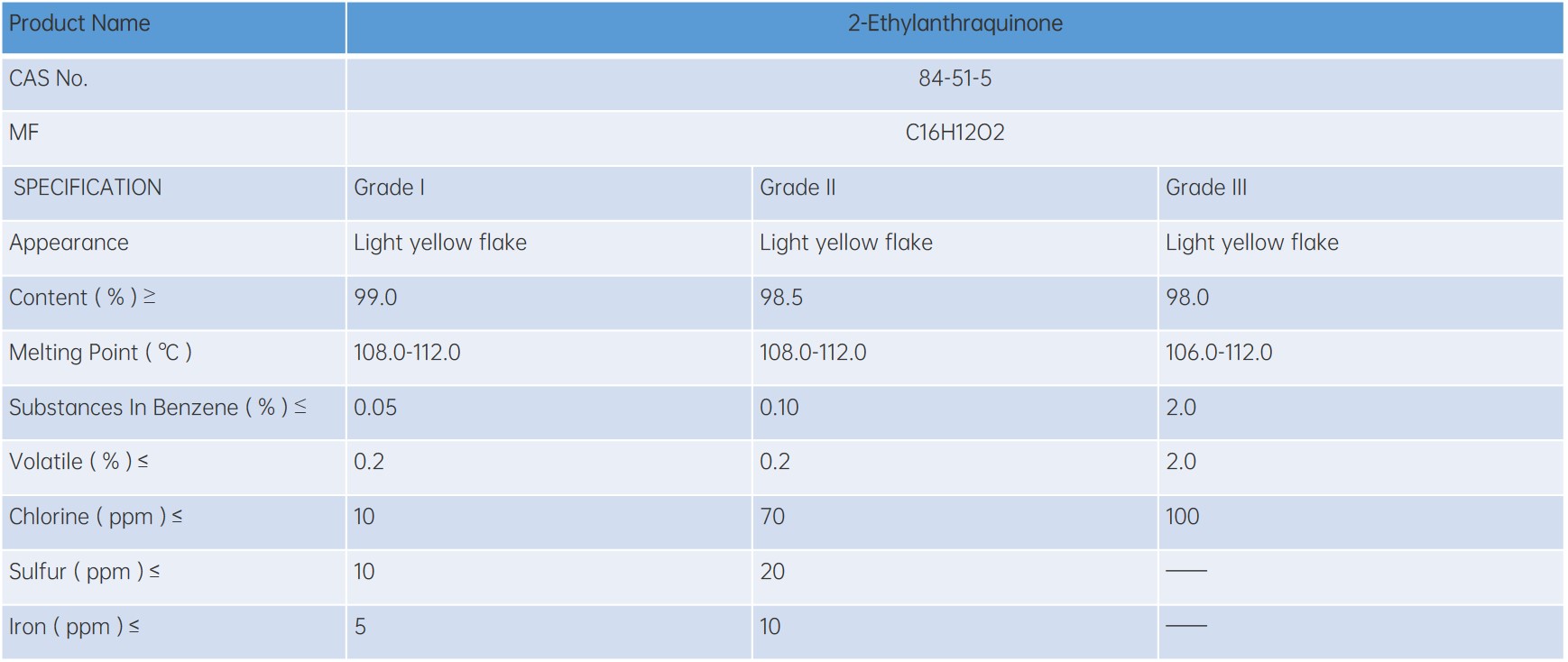Screen dimensions: 1568x662
Task: Select the Grade III column header
Action: [x=1205, y=188]
